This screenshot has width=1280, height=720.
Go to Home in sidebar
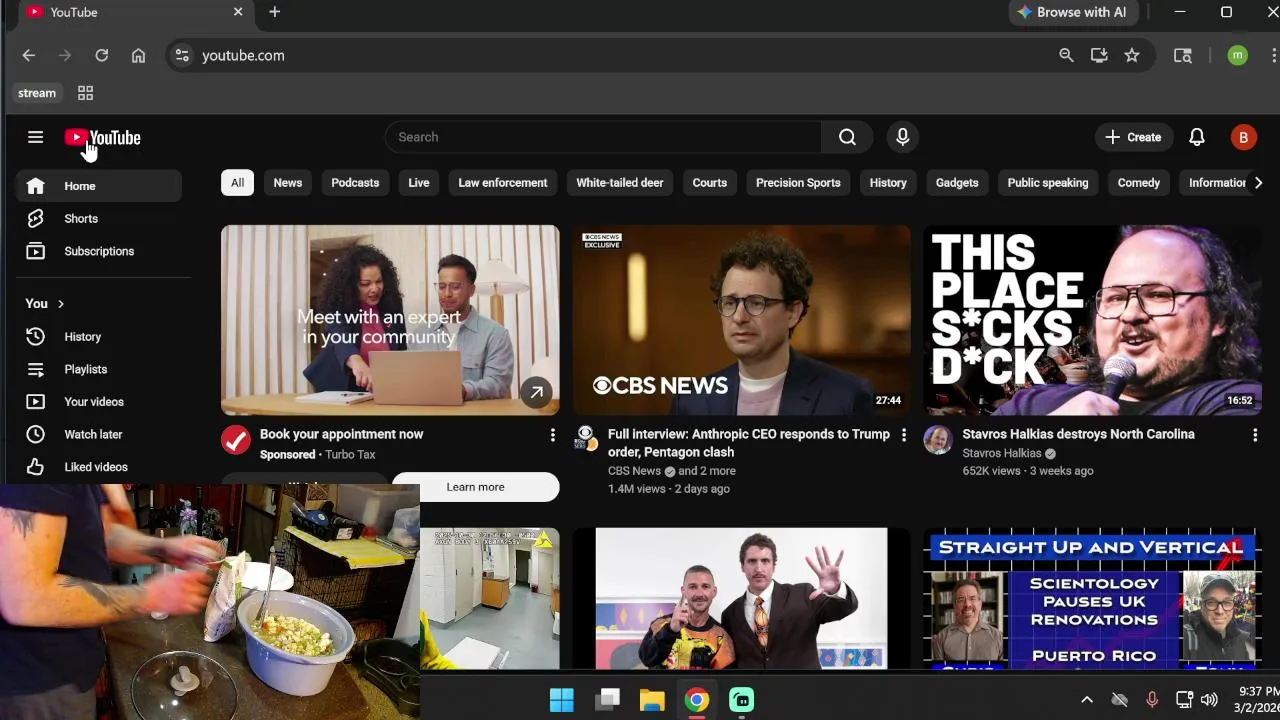point(98,186)
